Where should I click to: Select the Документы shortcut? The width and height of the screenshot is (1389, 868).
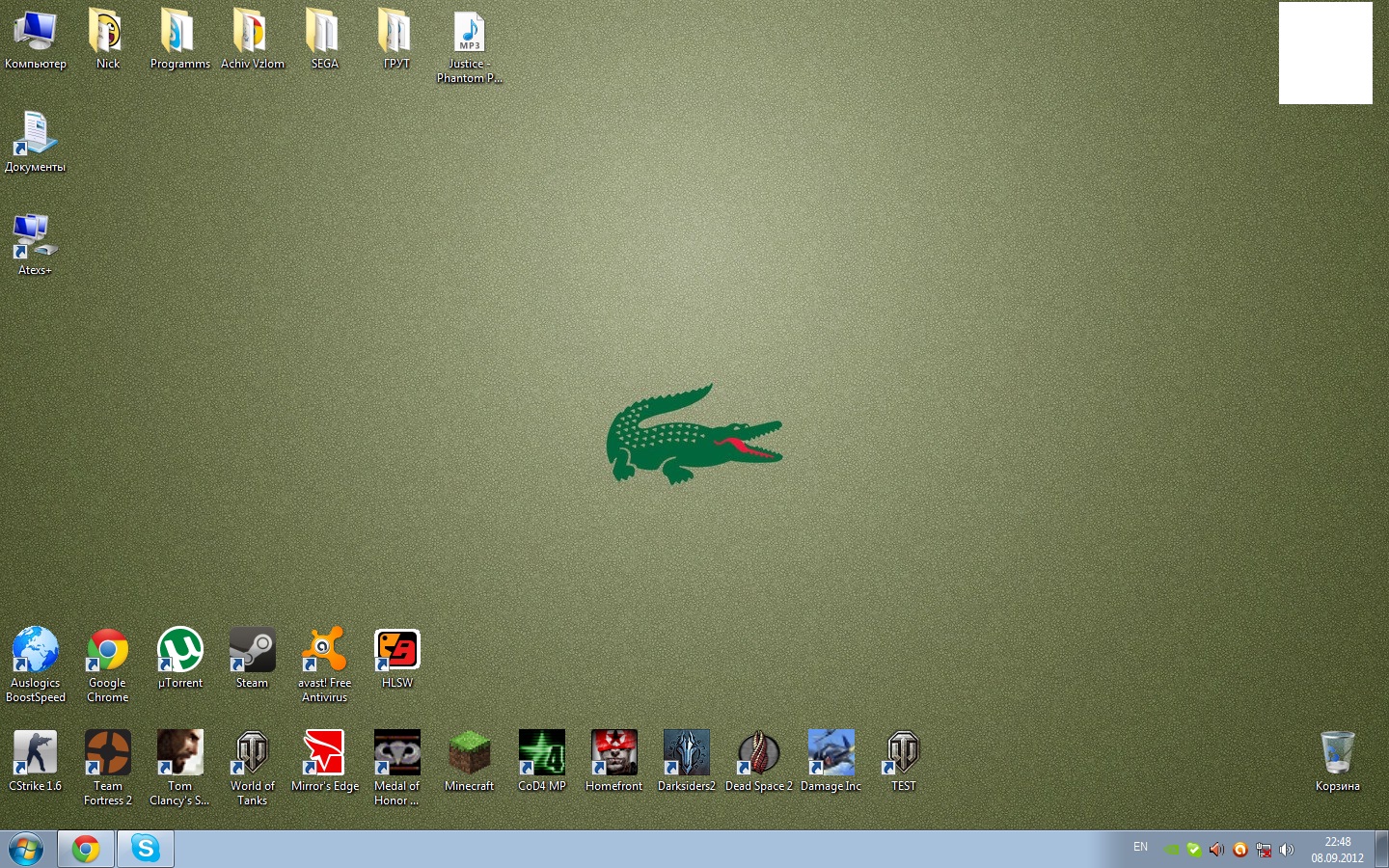[36, 143]
